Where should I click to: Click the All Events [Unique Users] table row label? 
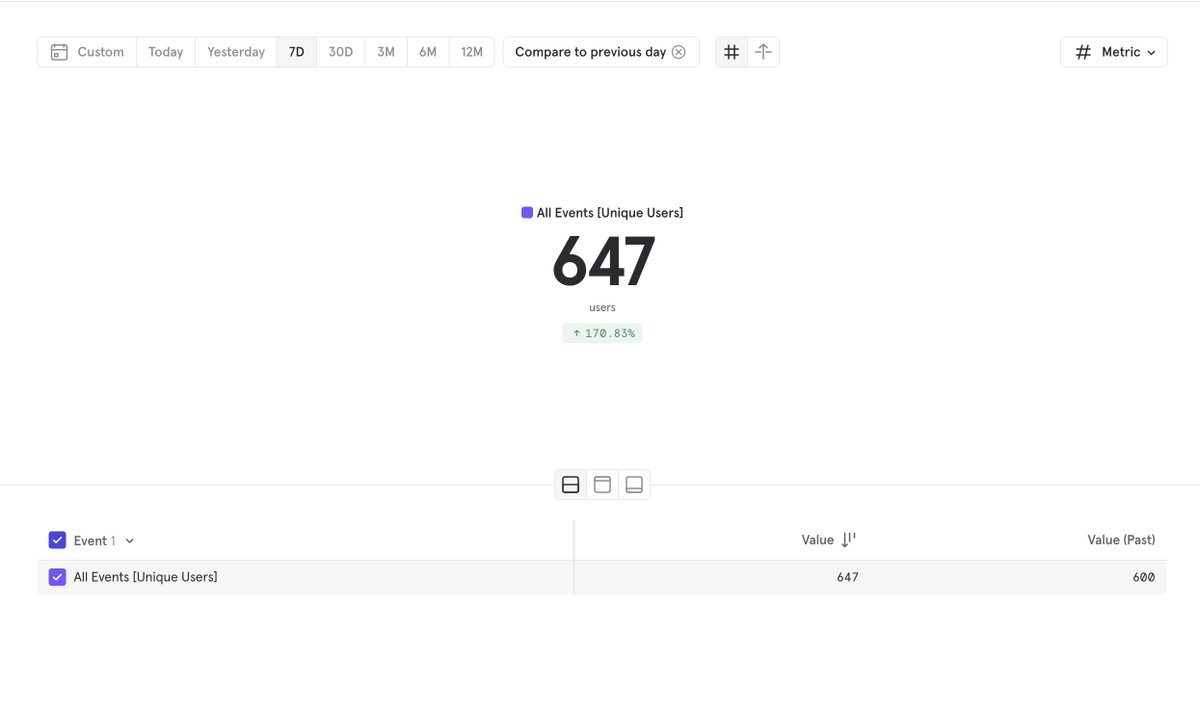pyautogui.click(x=145, y=577)
